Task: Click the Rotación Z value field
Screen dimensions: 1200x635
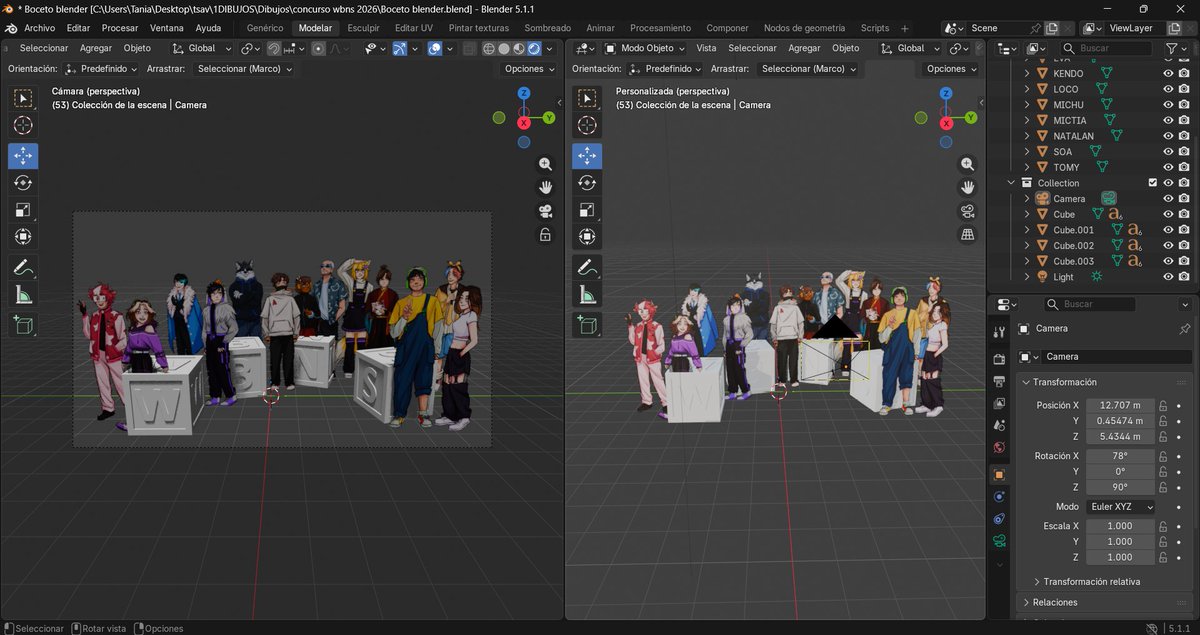Action: click(1119, 487)
